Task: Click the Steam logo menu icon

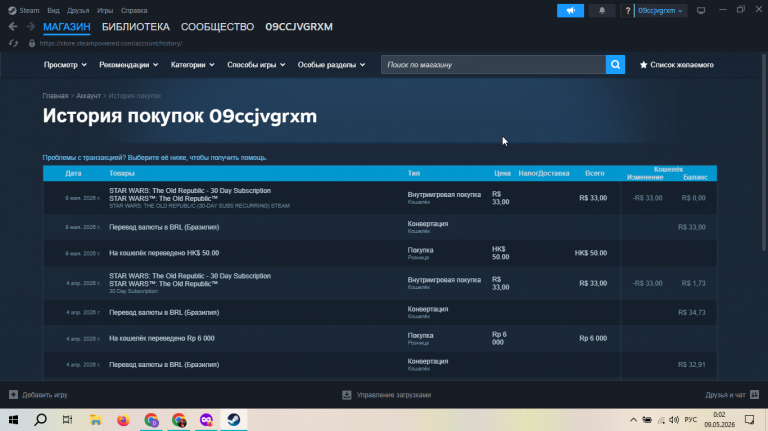Action: click(x=12, y=10)
